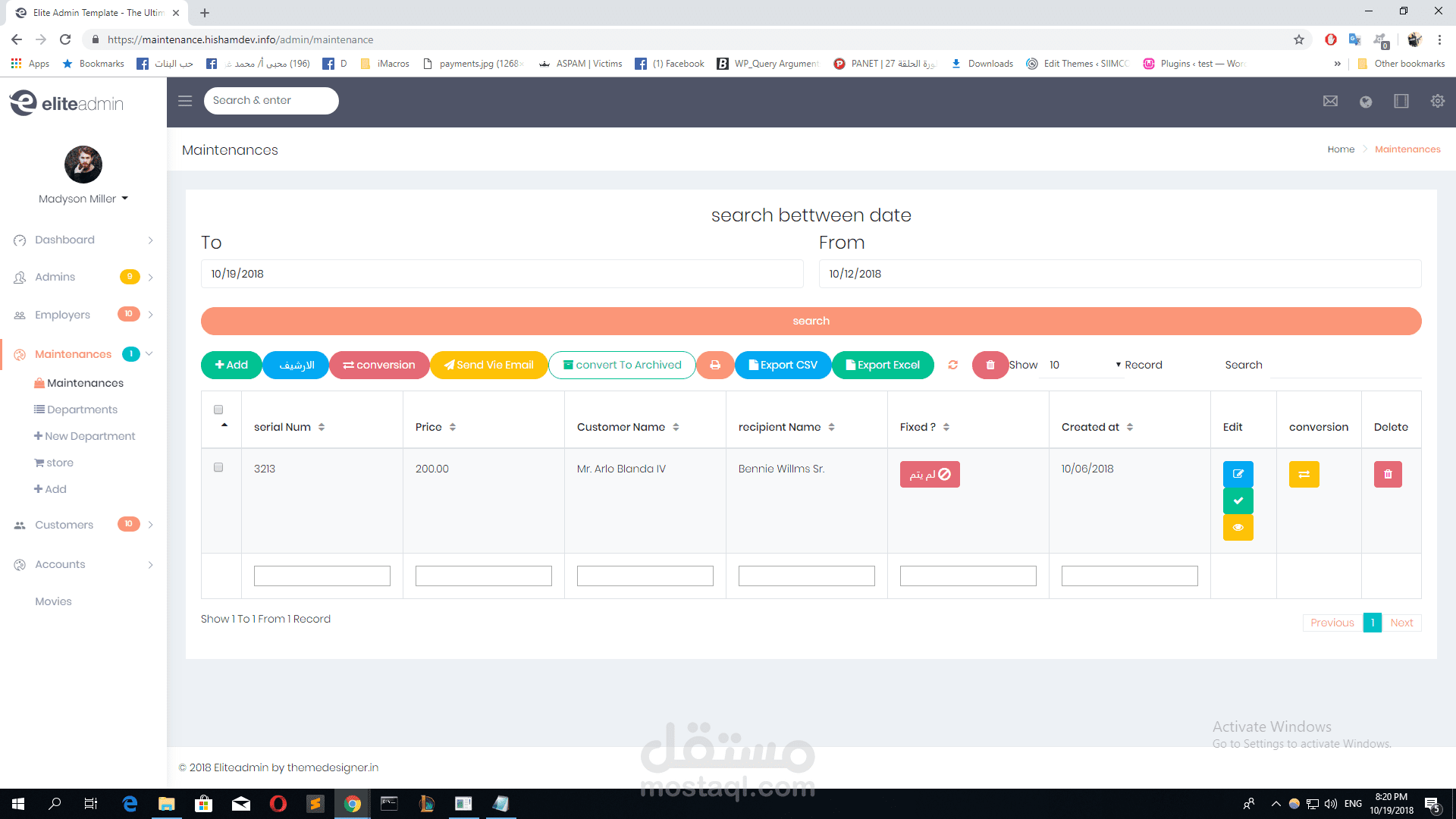
Task: Sort by Created at column arrows
Action: click(1130, 427)
